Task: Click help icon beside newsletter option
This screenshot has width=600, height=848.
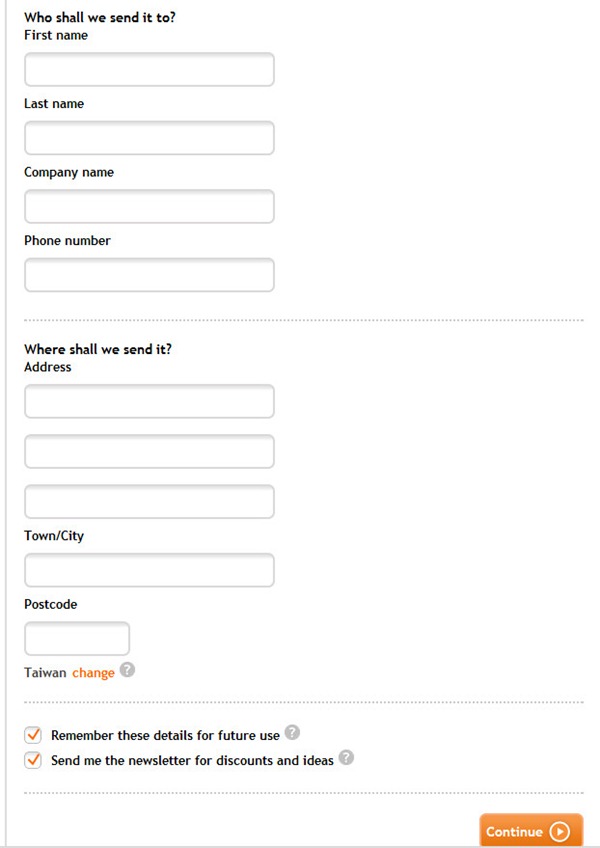Action: pos(346,758)
